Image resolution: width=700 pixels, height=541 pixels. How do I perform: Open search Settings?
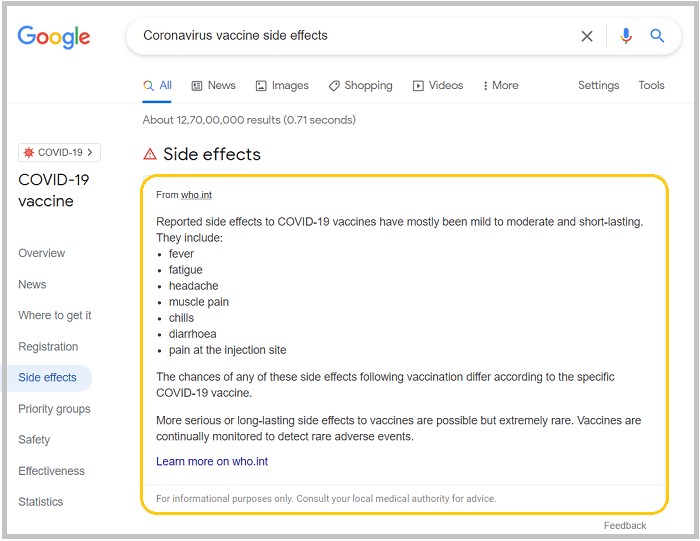coord(598,85)
